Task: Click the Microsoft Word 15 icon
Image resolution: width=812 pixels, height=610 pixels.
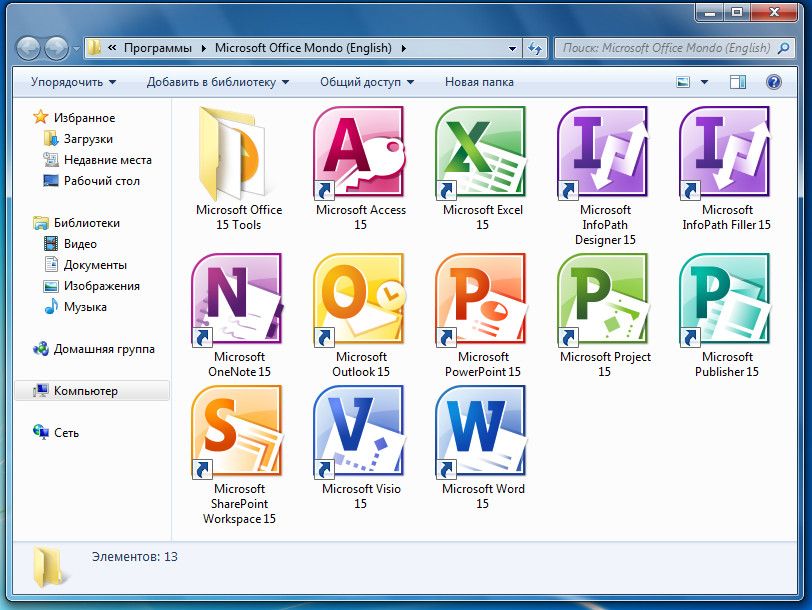Action: point(482,432)
